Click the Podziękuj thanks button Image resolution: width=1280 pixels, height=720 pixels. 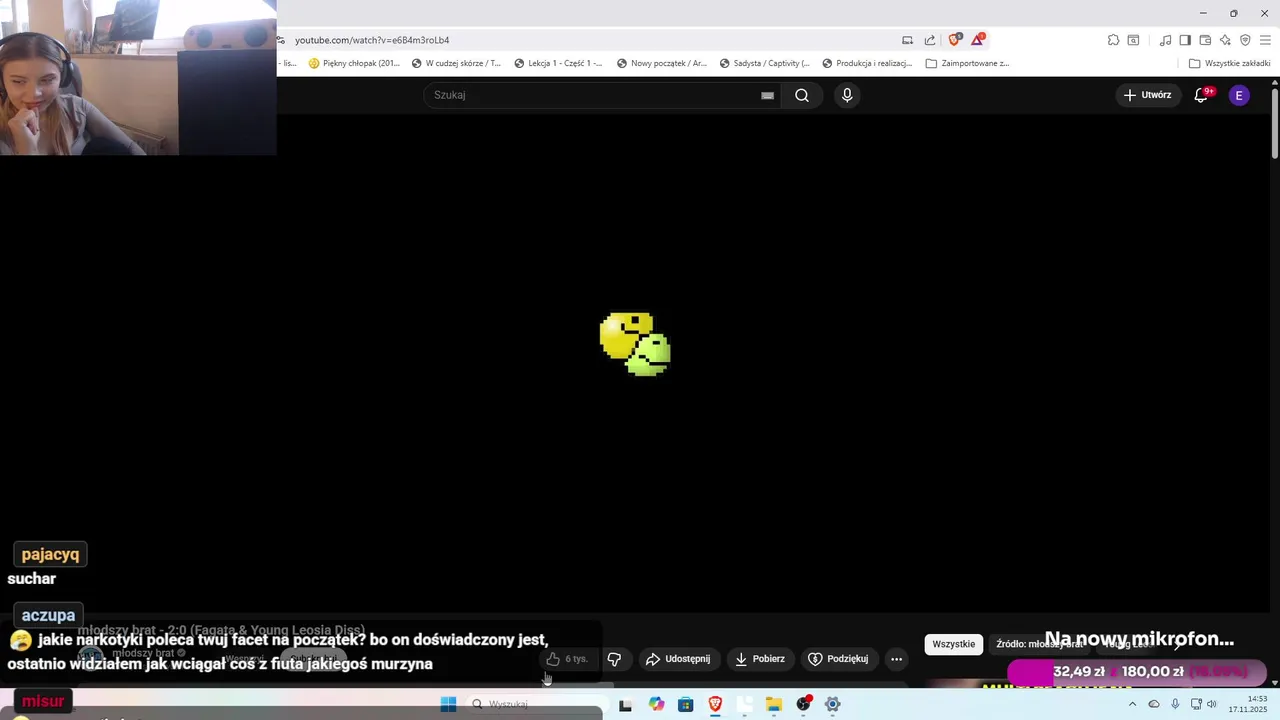pyautogui.click(x=838, y=659)
